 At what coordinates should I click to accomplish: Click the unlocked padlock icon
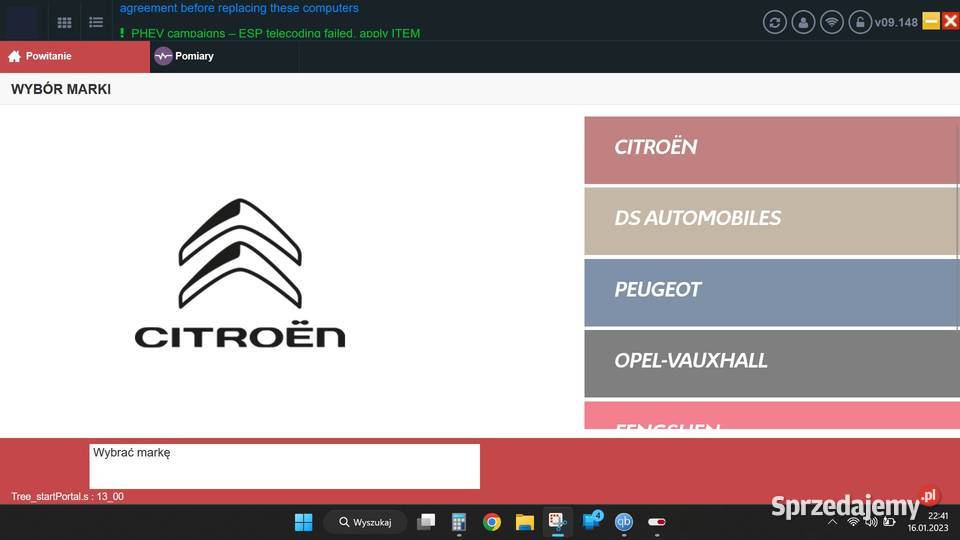coord(860,23)
